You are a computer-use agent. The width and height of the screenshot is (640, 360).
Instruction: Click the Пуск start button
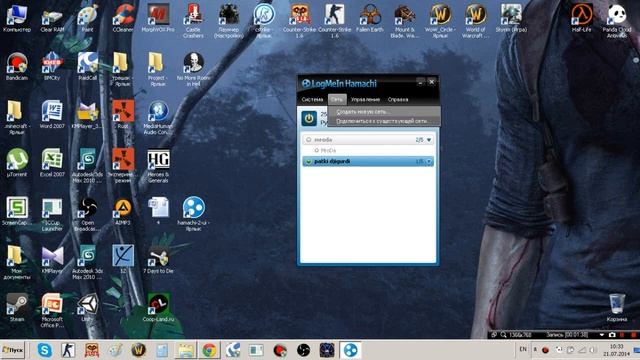pos(13,350)
